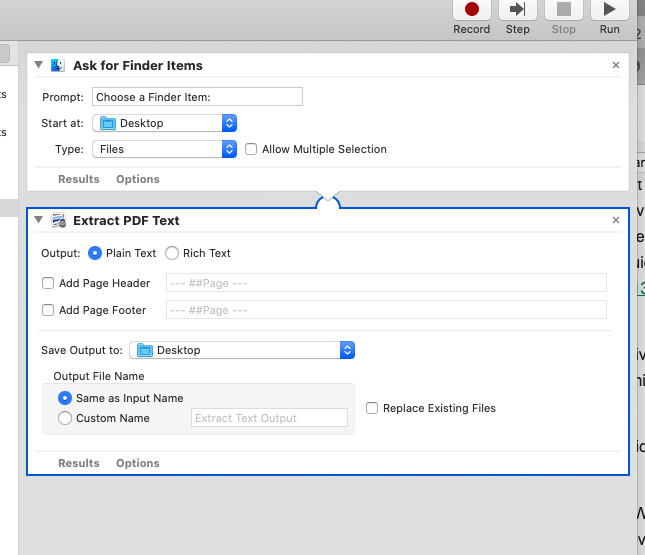The height and width of the screenshot is (555, 645).
Task: Click the Extract PDF Text action icon
Action: click(x=58, y=220)
